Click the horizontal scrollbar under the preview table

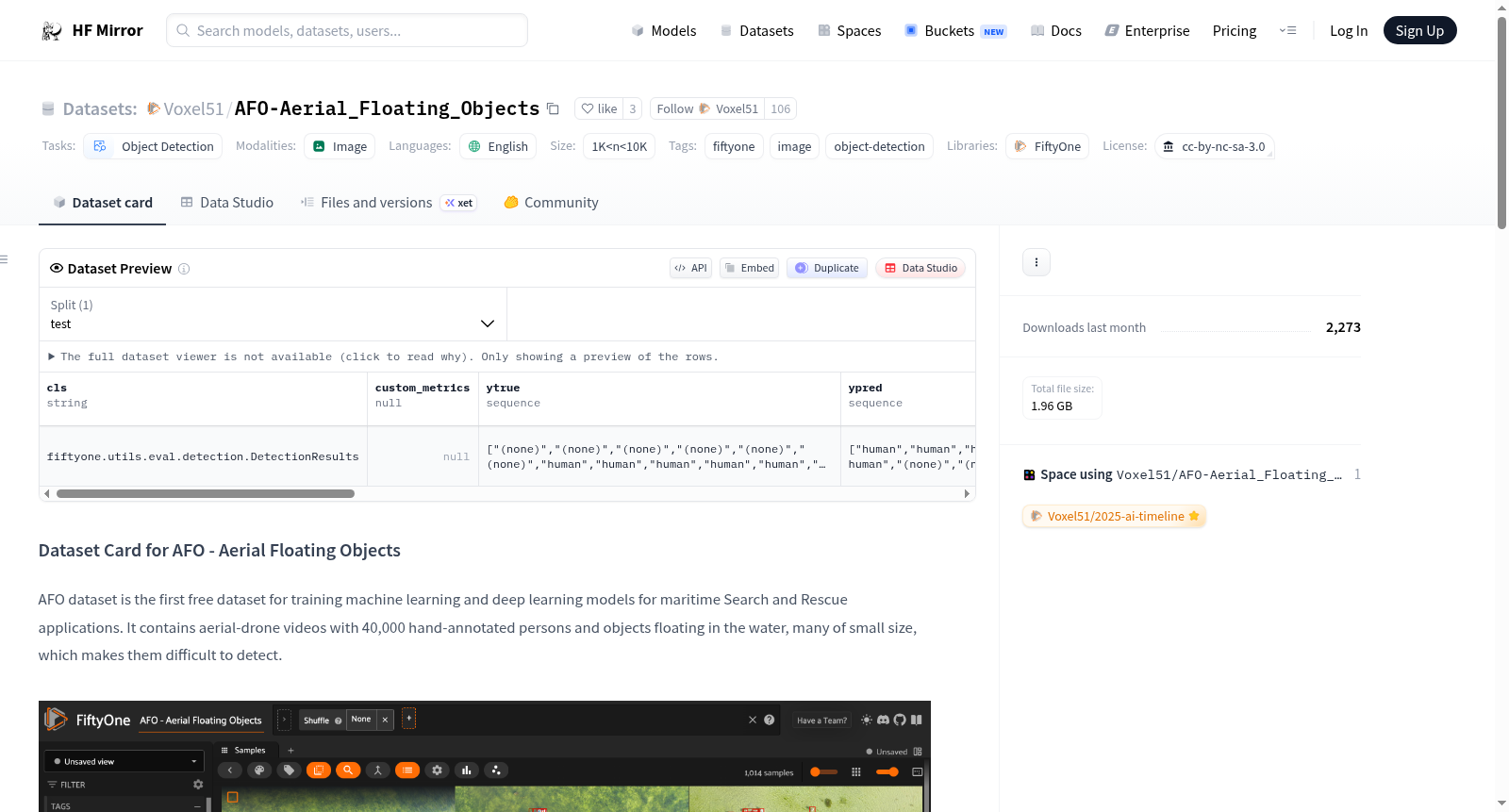[x=206, y=493]
